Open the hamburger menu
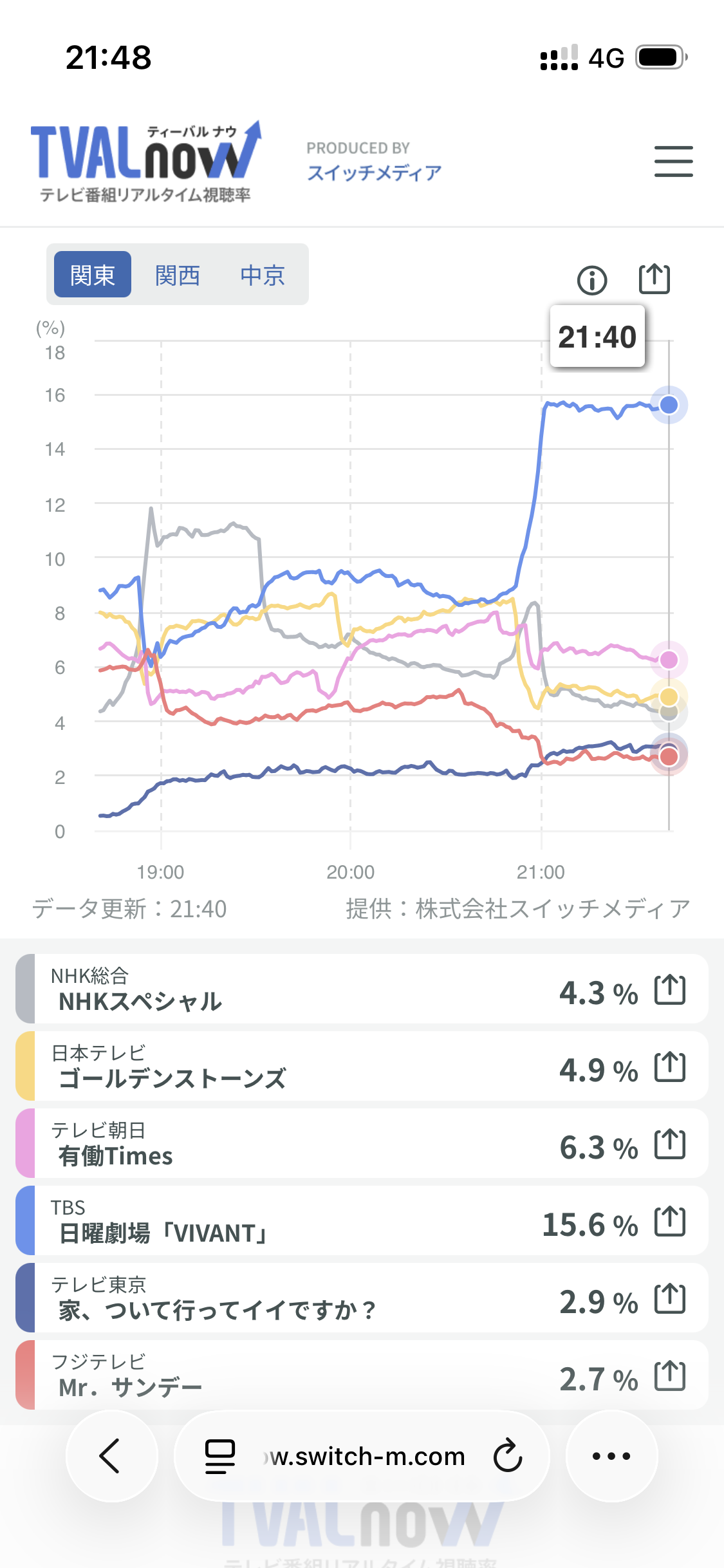Viewport: 724px width, 1568px height. pyautogui.click(x=673, y=161)
